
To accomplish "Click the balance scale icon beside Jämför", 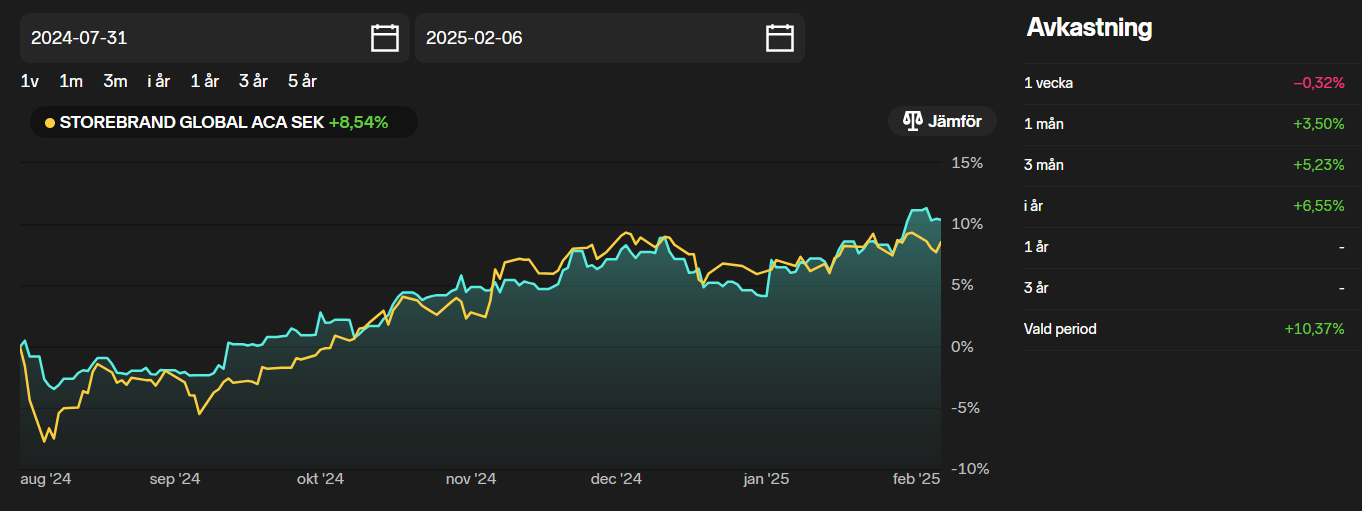I will tap(912, 122).
